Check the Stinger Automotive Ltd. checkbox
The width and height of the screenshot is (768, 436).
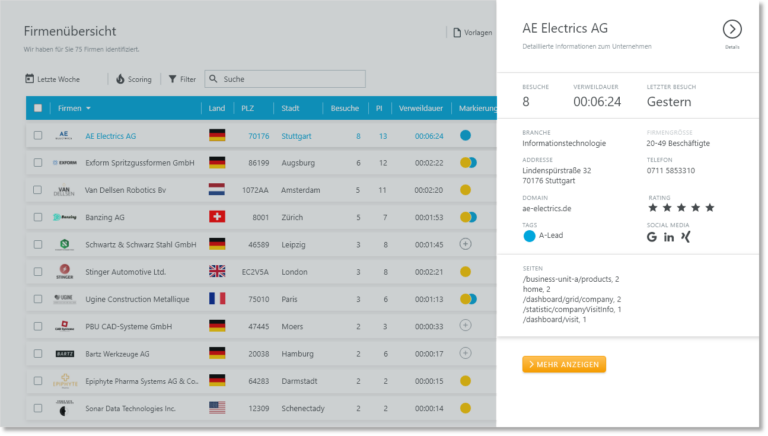coord(38,272)
